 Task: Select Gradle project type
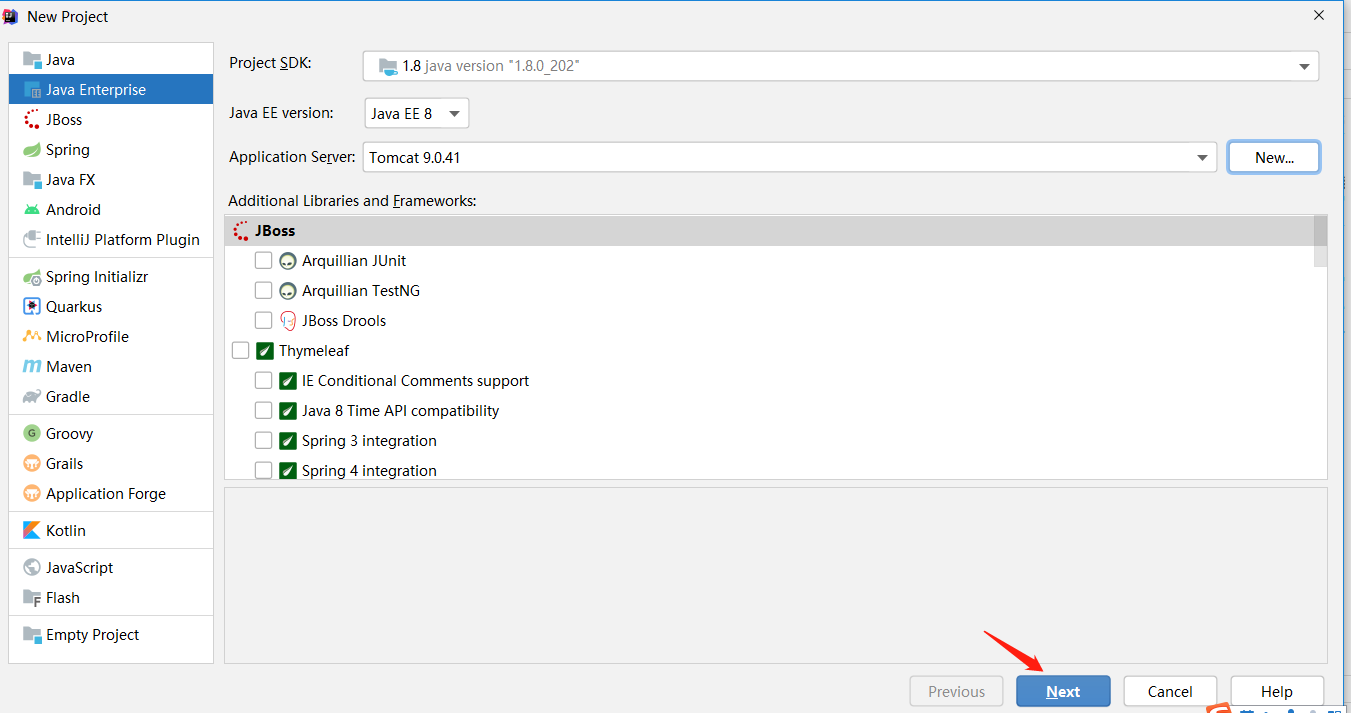coord(111,397)
